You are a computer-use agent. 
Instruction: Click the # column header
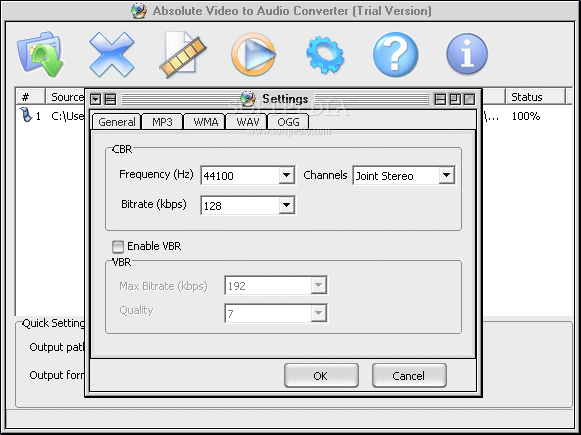[x=30, y=97]
